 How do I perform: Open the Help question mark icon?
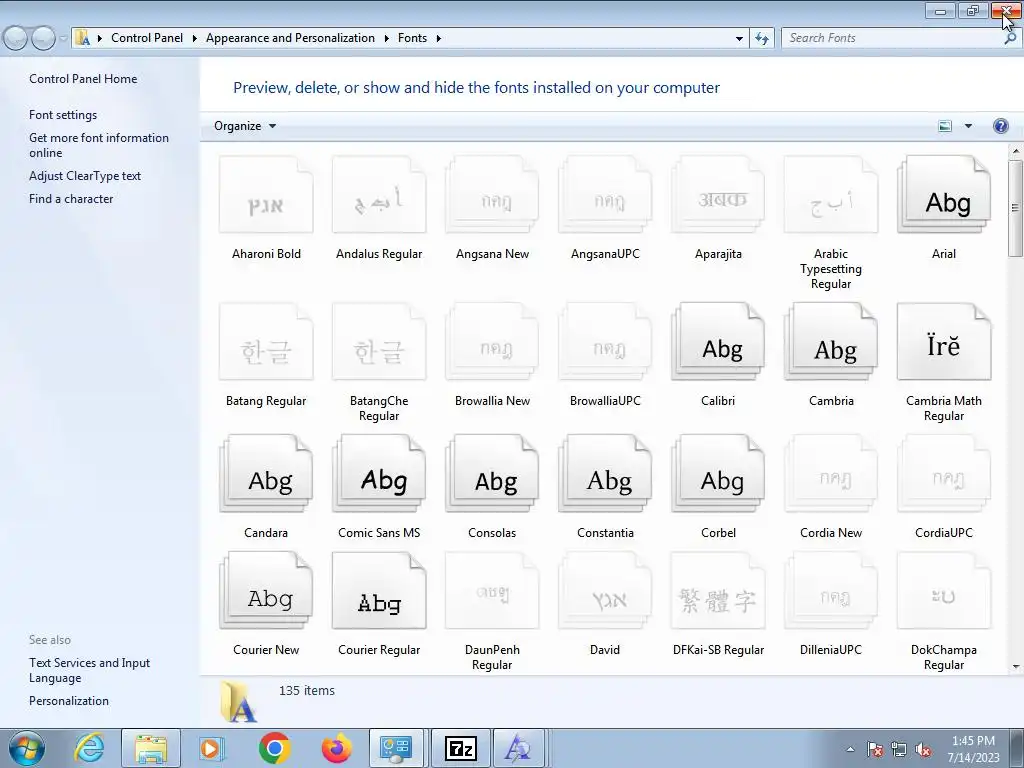[1000, 126]
